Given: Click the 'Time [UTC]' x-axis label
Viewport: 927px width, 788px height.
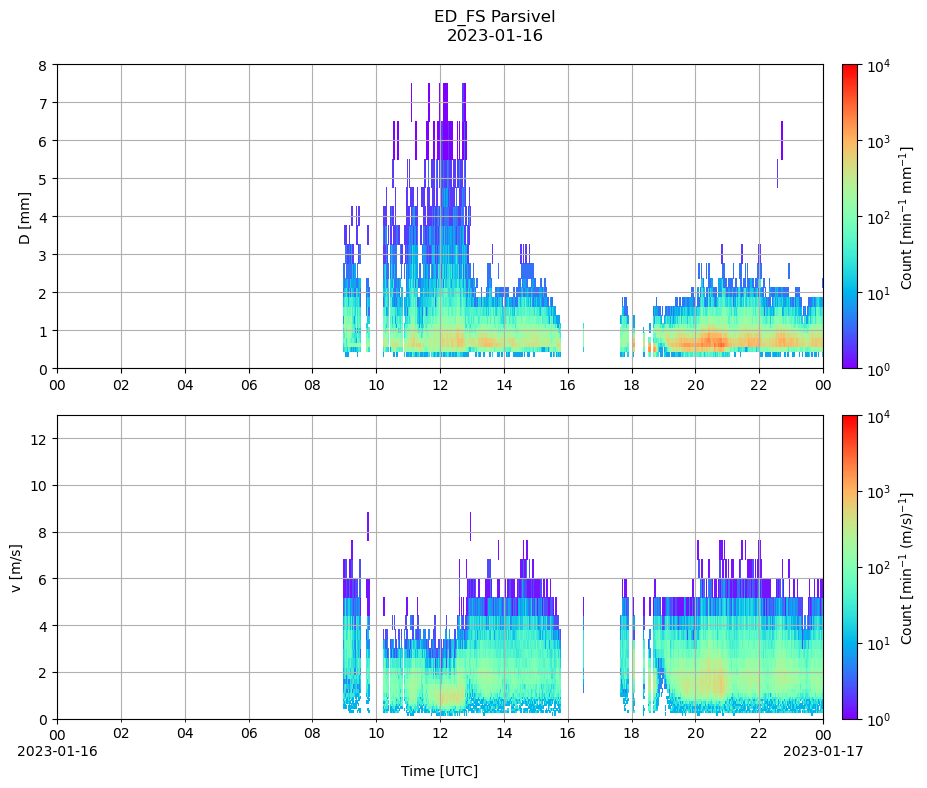Looking at the screenshot, I should point(439,771).
